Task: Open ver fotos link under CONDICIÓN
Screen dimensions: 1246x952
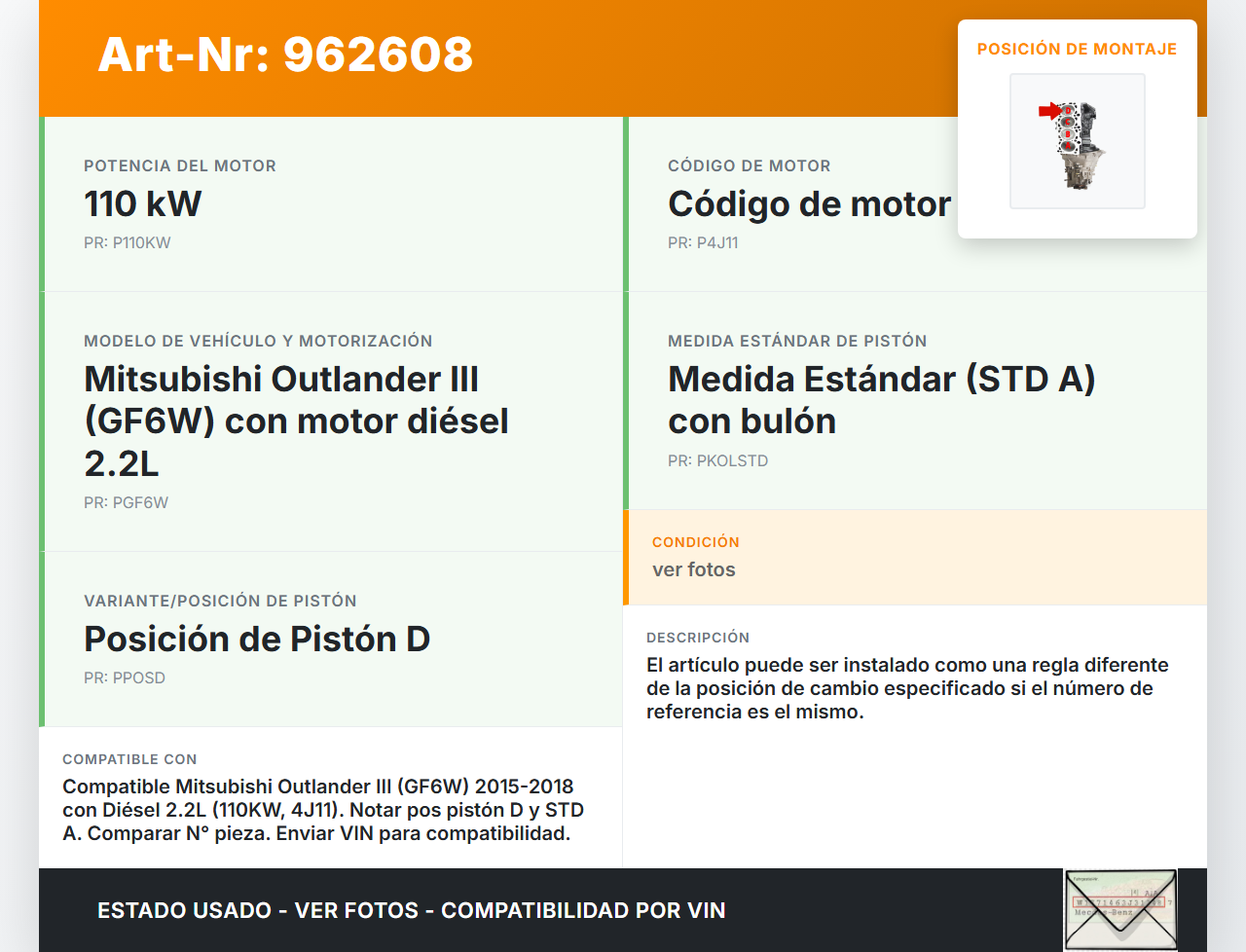Action: click(x=693, y=569)
